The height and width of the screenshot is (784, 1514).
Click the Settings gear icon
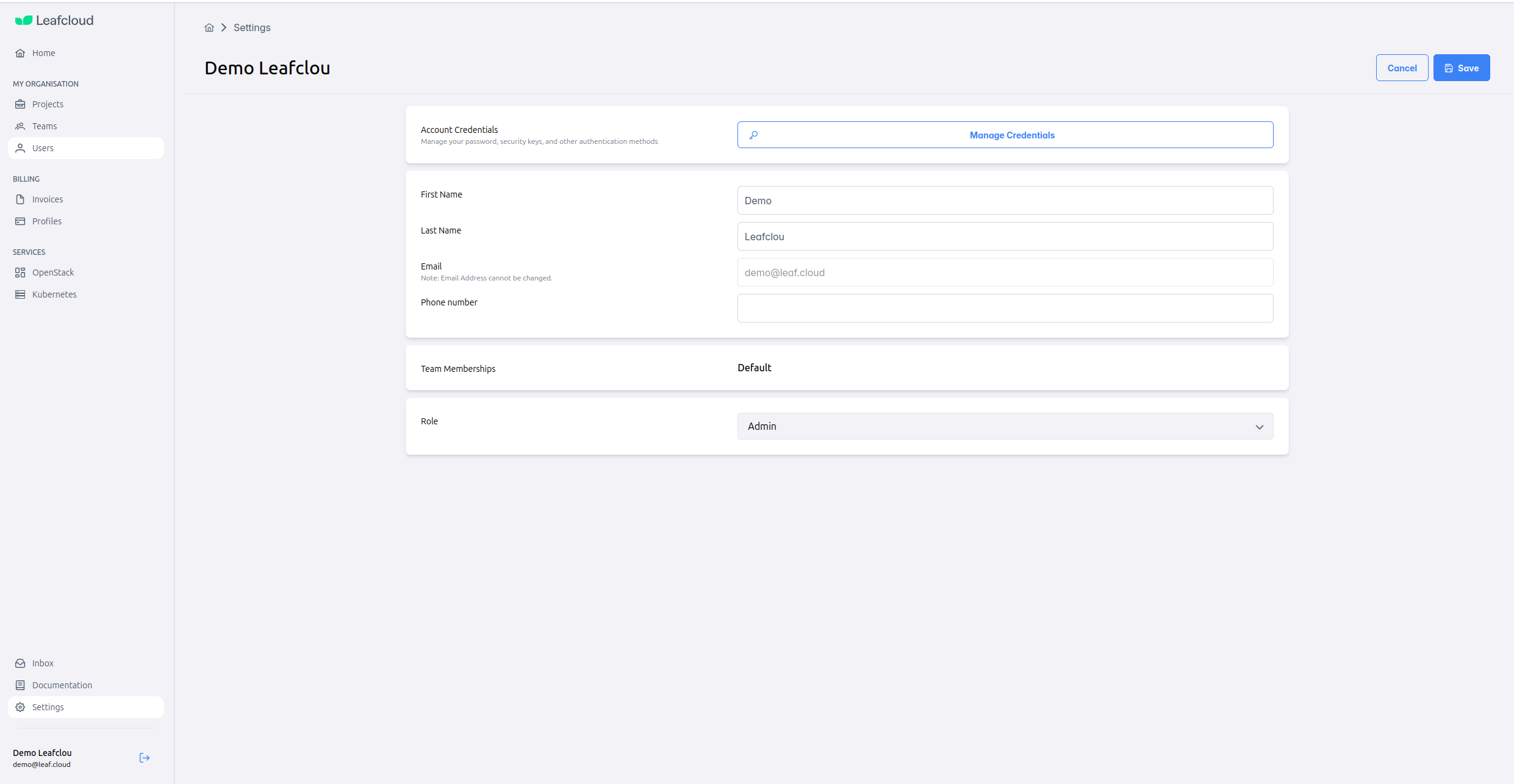coord(20,707)
